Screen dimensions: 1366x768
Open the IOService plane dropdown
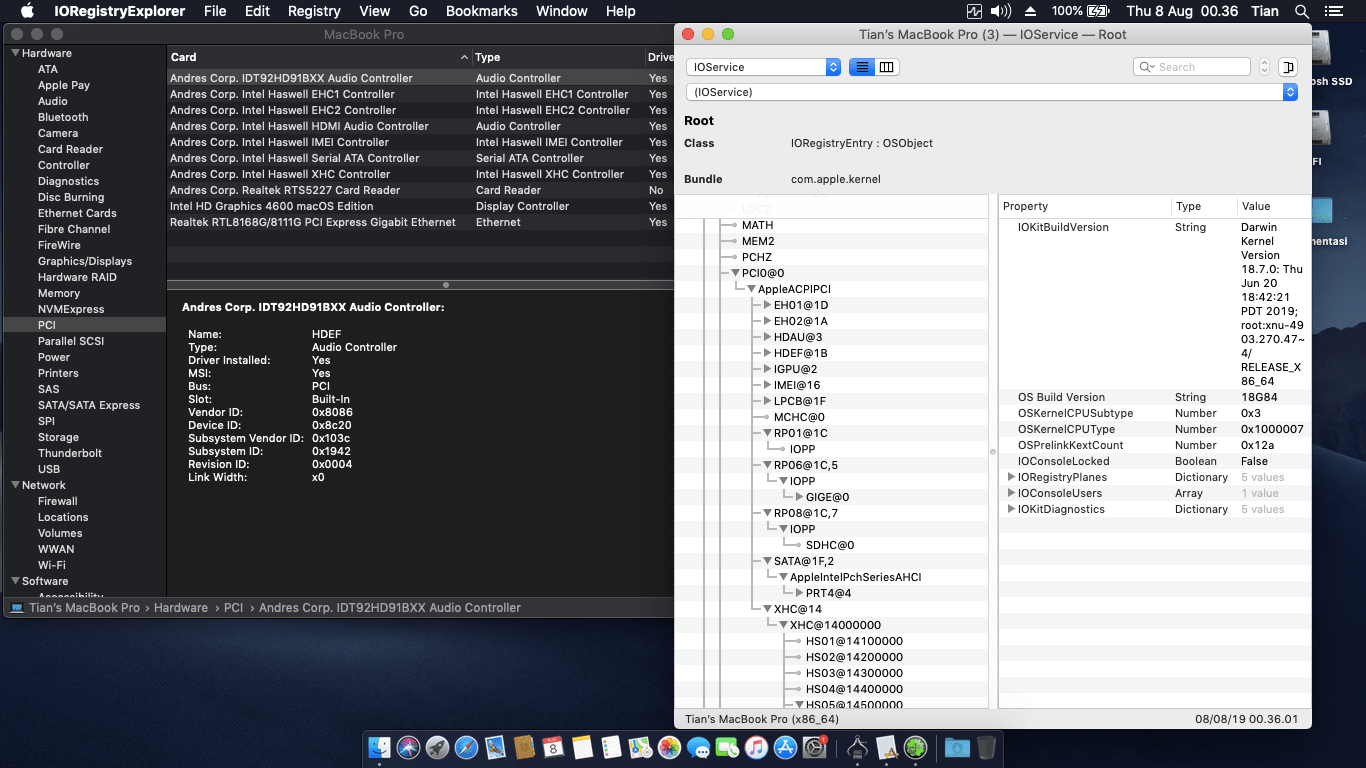point(763,67)
